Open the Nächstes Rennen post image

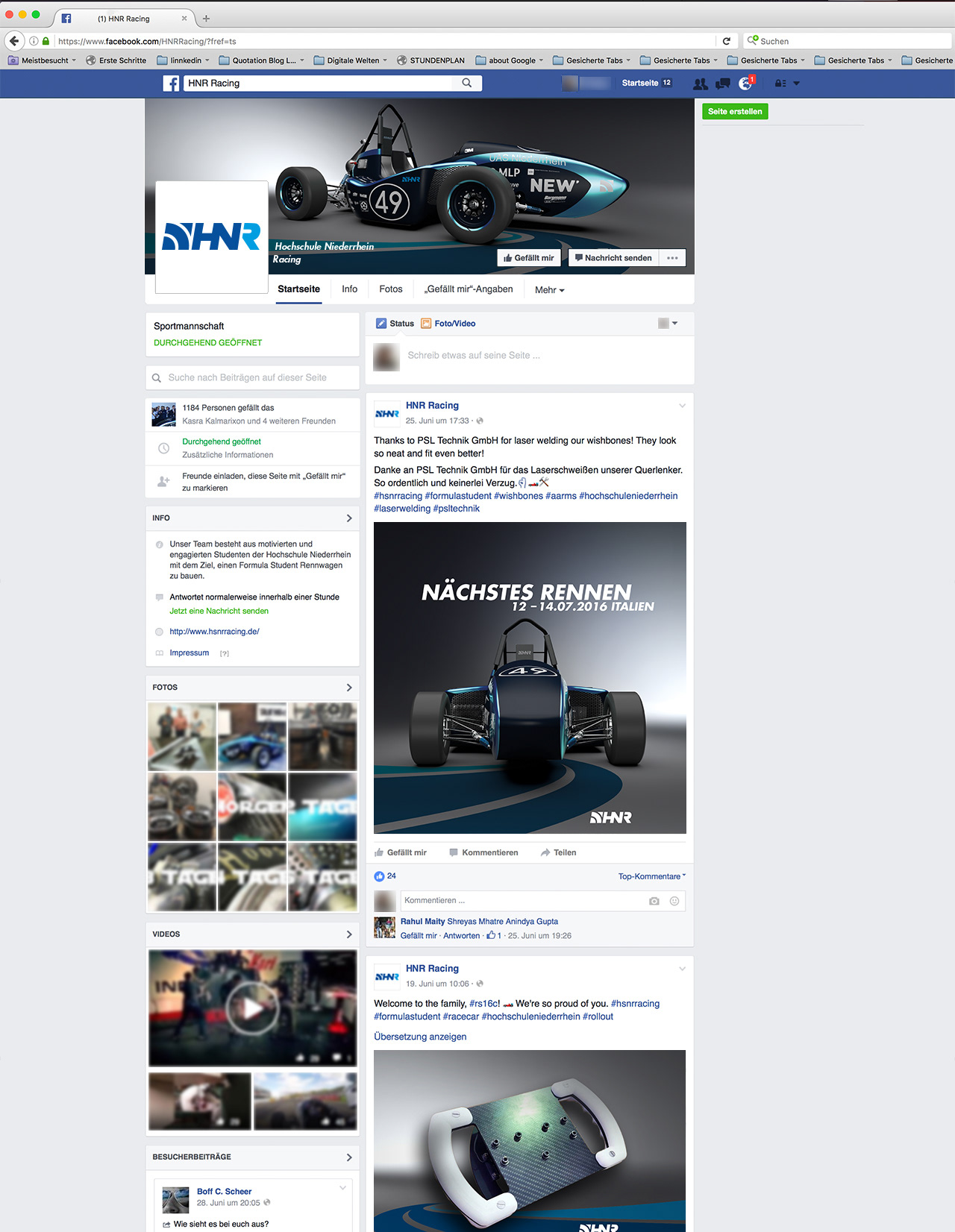(x=530, y=678)
